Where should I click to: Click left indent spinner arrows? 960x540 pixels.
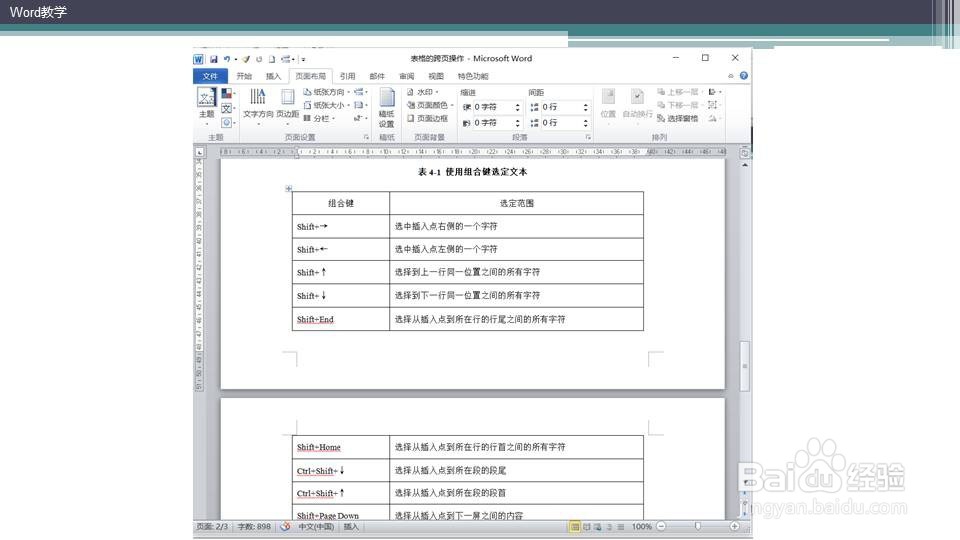[x=518, y=107]
